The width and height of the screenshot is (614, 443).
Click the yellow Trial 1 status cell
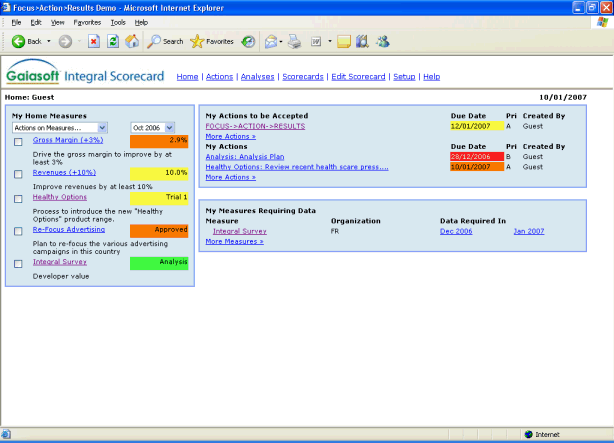click(159, 198)
